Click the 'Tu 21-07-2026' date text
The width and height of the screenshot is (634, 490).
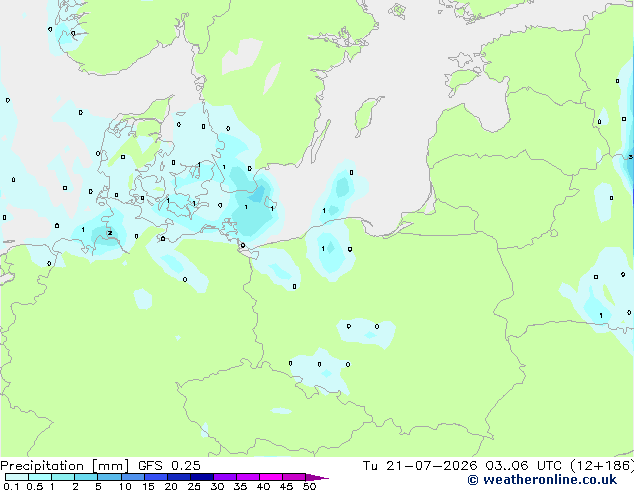click(x=420, y=466)
